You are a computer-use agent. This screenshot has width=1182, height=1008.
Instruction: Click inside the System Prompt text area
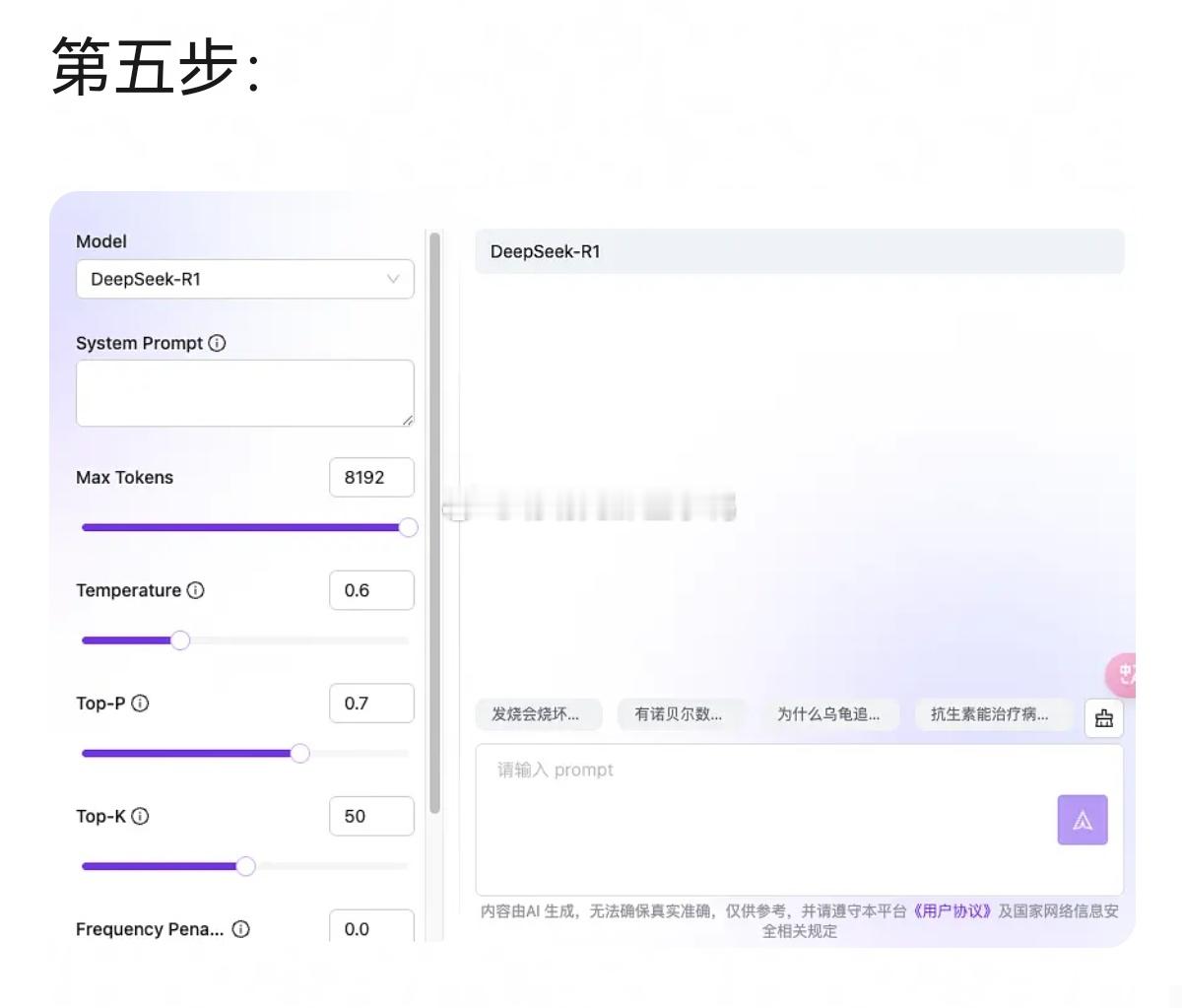[244, 393]
